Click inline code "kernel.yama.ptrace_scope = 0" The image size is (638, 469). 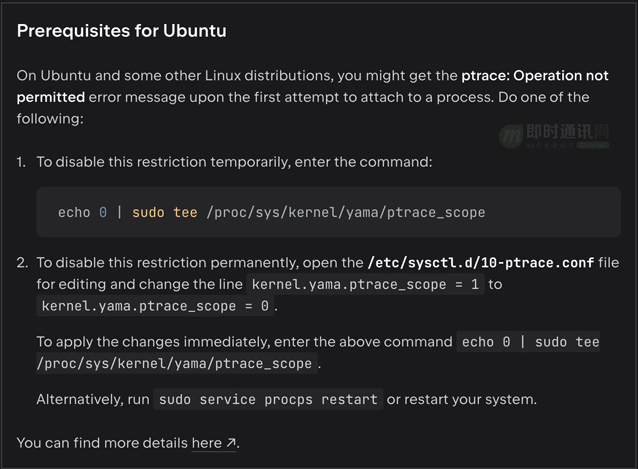[155, 306]
